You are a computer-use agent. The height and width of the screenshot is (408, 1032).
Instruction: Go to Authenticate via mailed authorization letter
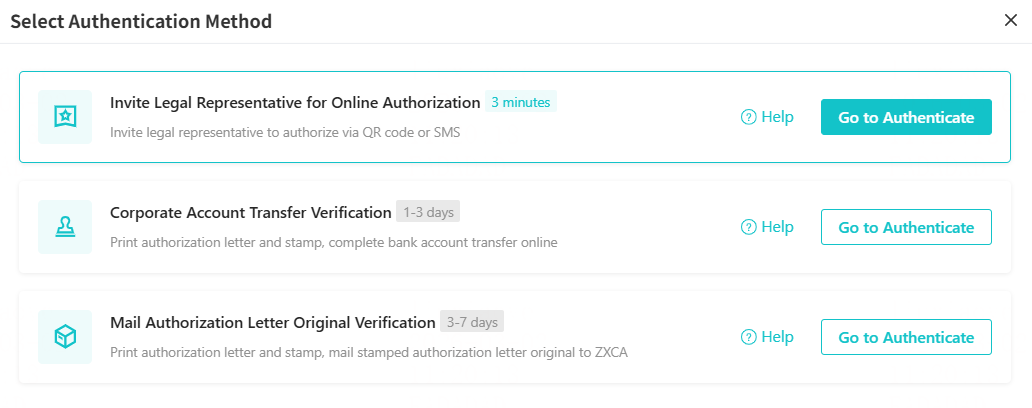tap(906, 337)
